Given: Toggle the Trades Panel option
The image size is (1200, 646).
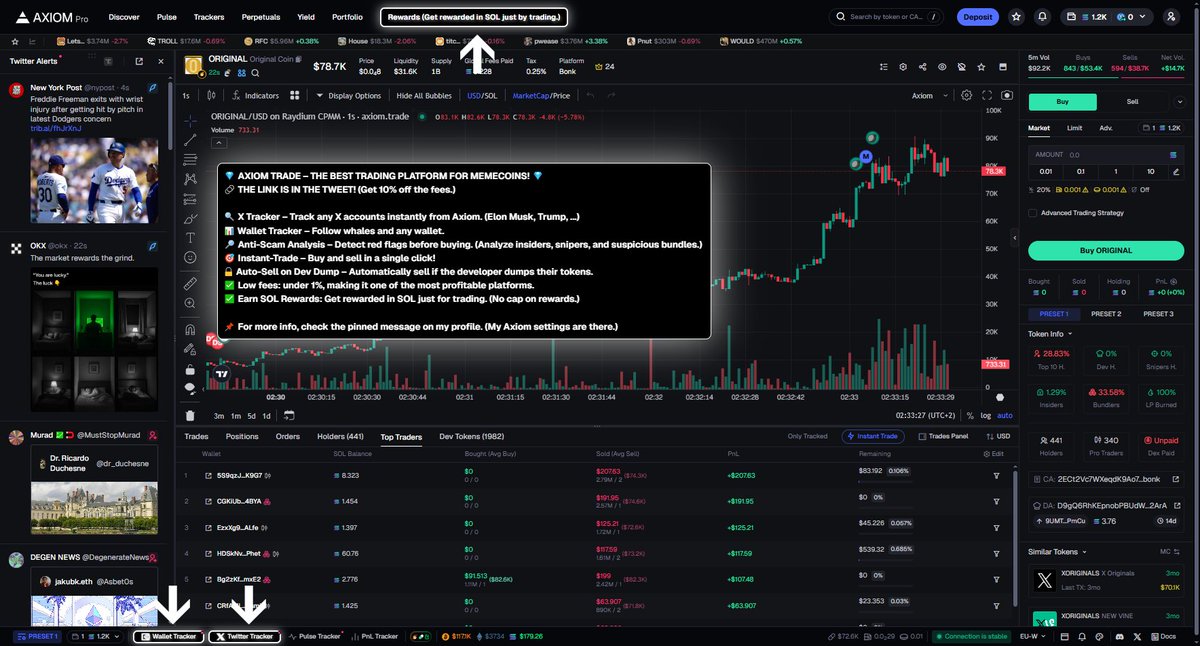Looking at the screenshot, I should 942,436.
